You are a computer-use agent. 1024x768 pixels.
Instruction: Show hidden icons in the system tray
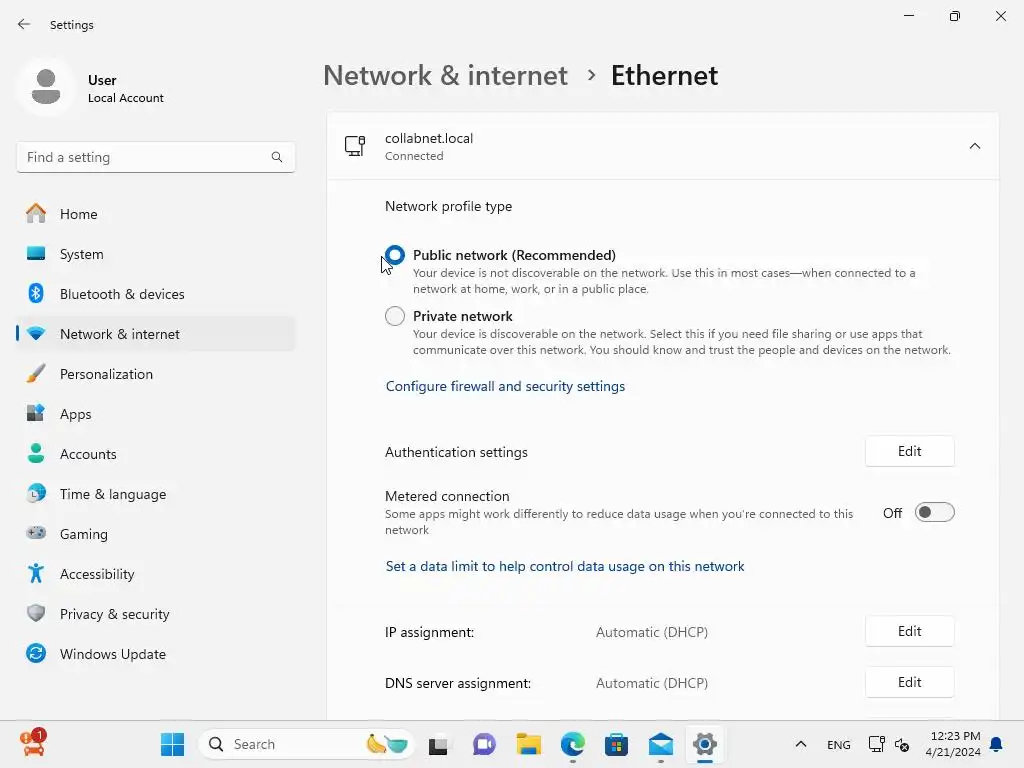coord(801,744)
